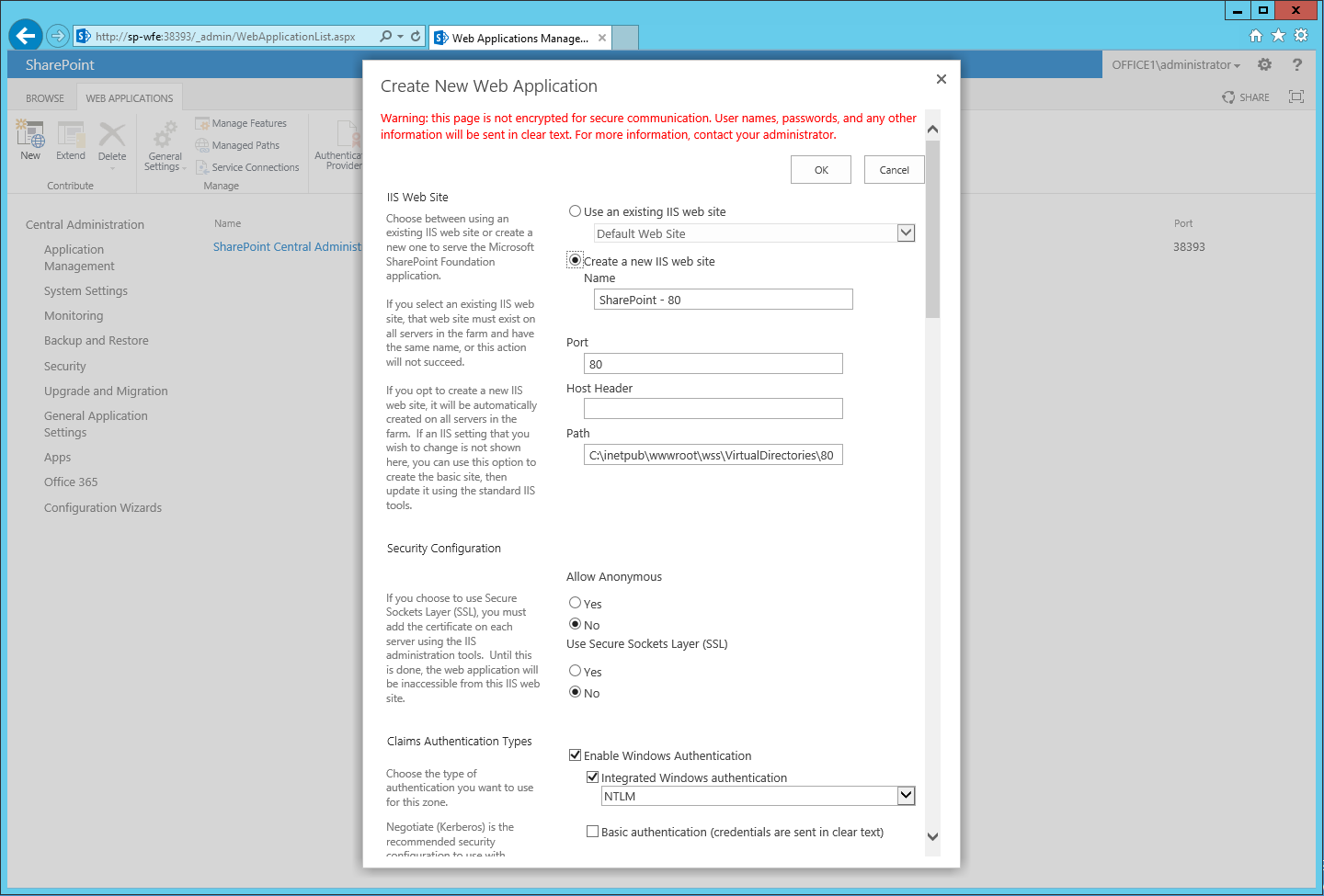Screen dimensions: 1324x896
Task: Toggle Enable Windows Authentication checkbox
Action: point(575,755)
